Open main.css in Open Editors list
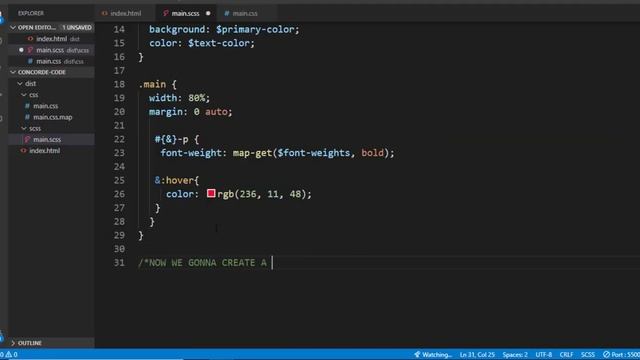This screenshot has width=640, height=360. 51,61
